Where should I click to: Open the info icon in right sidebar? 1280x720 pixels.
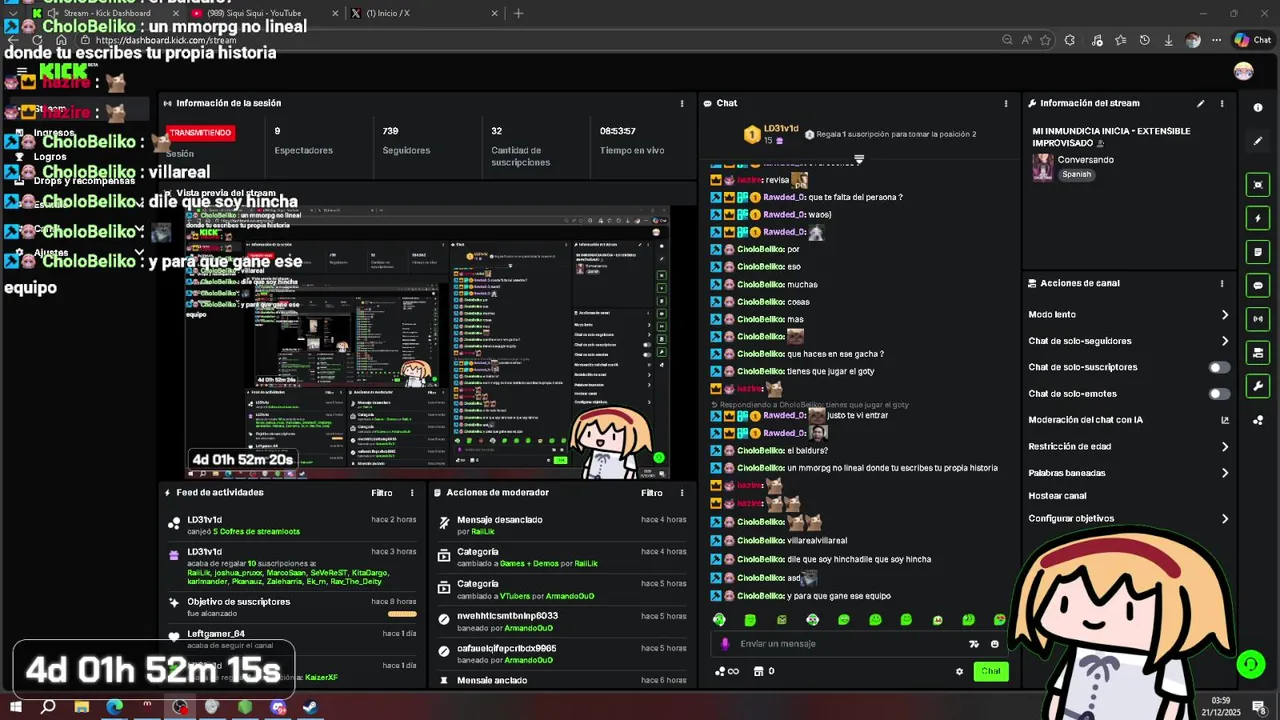pos(1258,107)
